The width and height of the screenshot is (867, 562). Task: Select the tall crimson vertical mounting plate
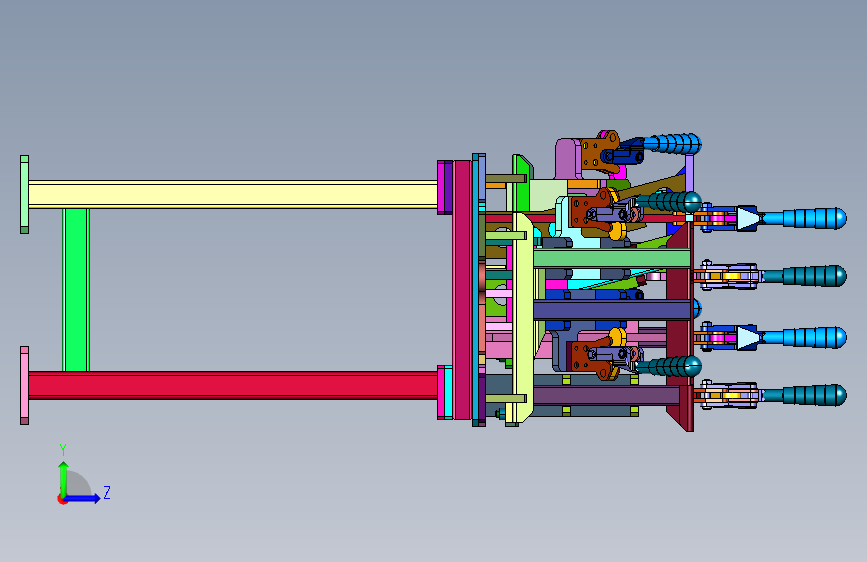462,290
